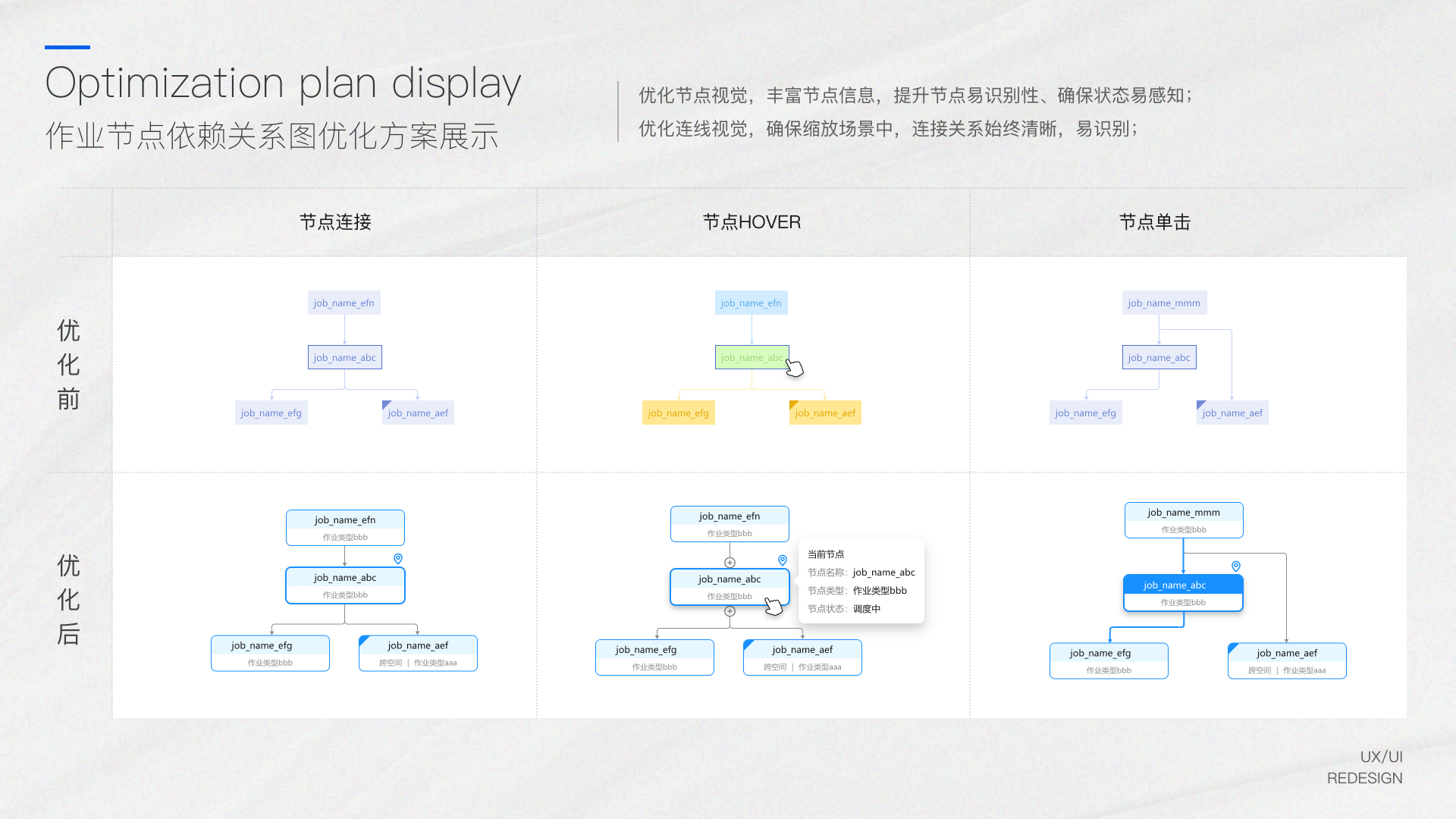Select the 节点单击 column header
The image size is (1456, 819).
pos(1155,222)
